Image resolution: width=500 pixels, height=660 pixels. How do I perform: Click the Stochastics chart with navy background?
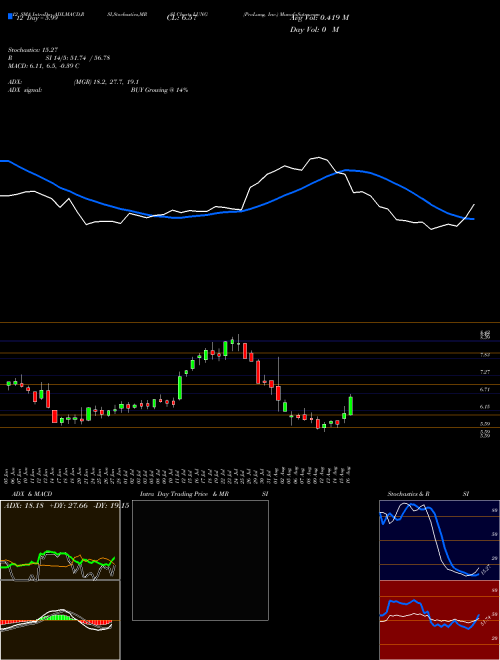tap(439, 540)
